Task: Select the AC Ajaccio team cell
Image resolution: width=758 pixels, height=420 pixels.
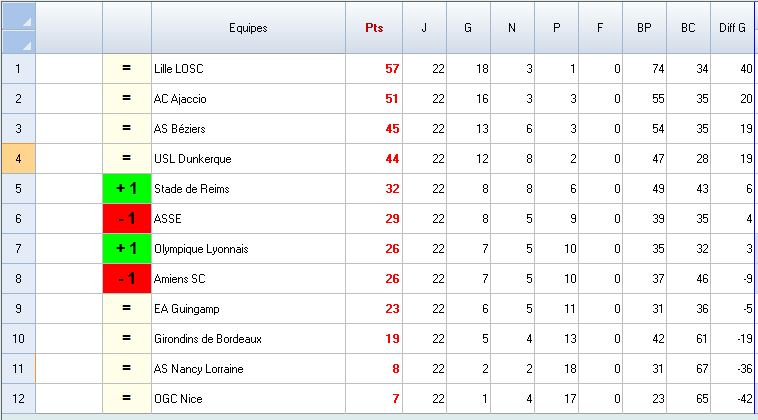Action: (x=248, y=99)
